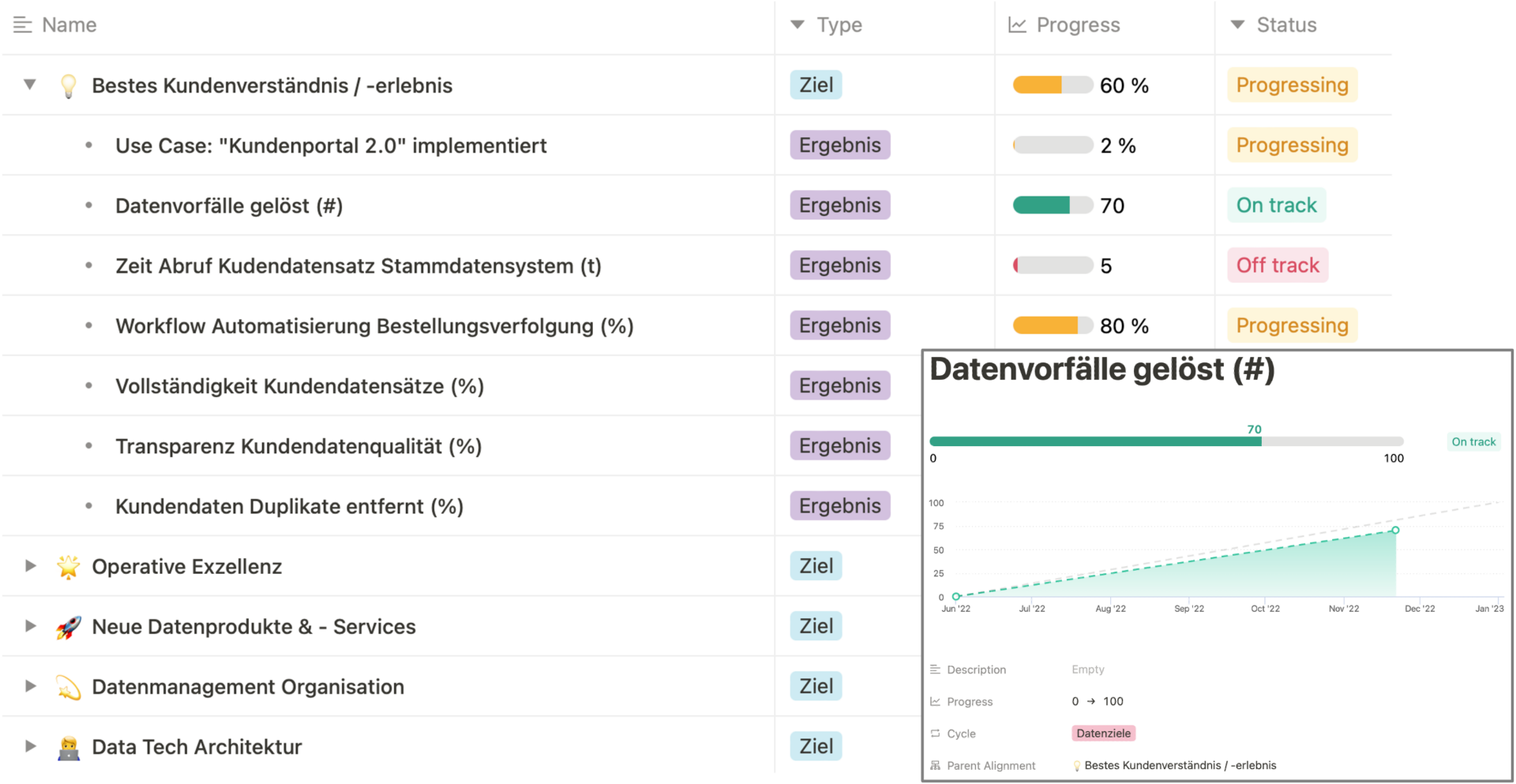Click the Empty description field
This screenshot has width=1516, height=784.
pos(1087,669)
